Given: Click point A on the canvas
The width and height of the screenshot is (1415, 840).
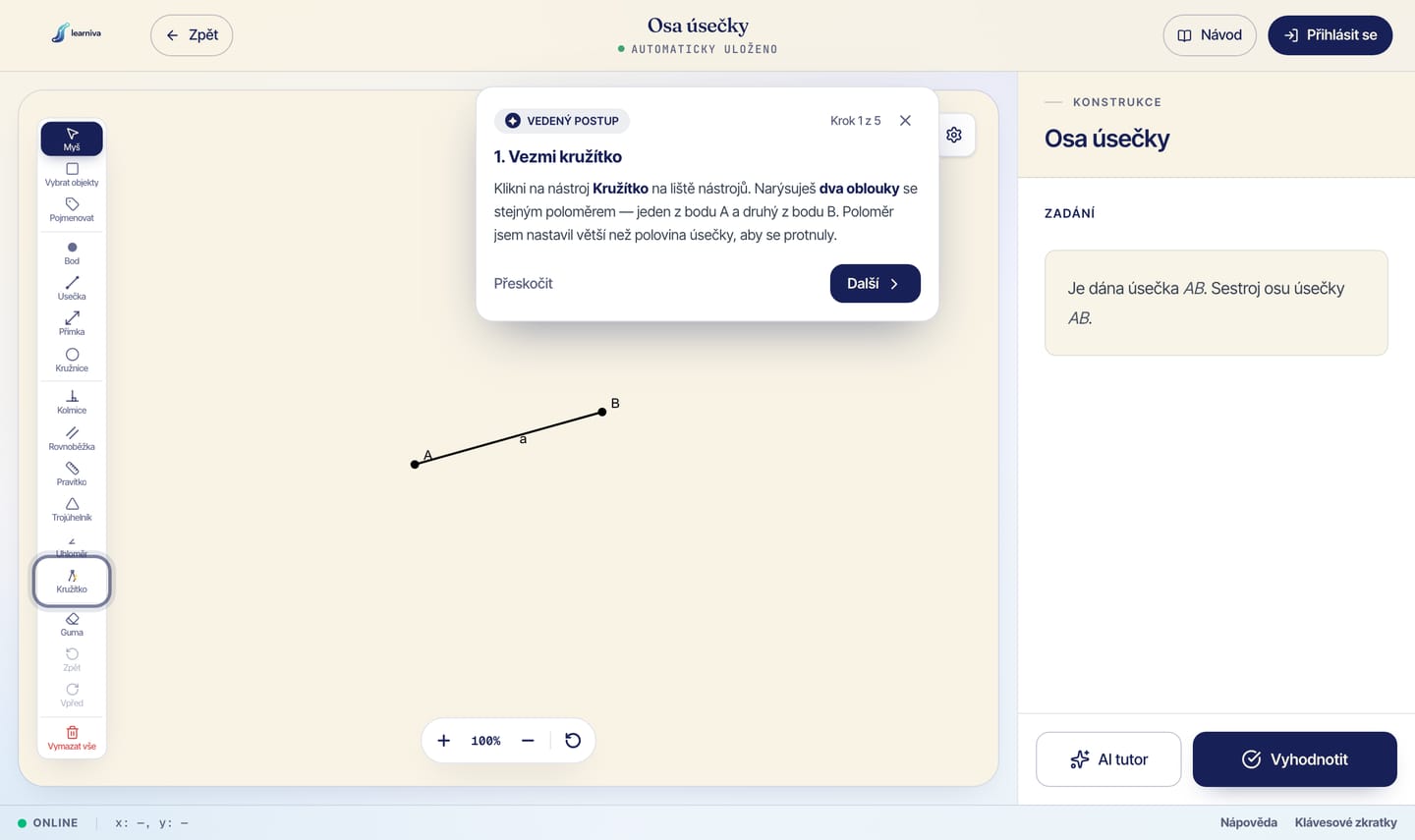Looking at the screenshot, I should [x=415, y=464].
